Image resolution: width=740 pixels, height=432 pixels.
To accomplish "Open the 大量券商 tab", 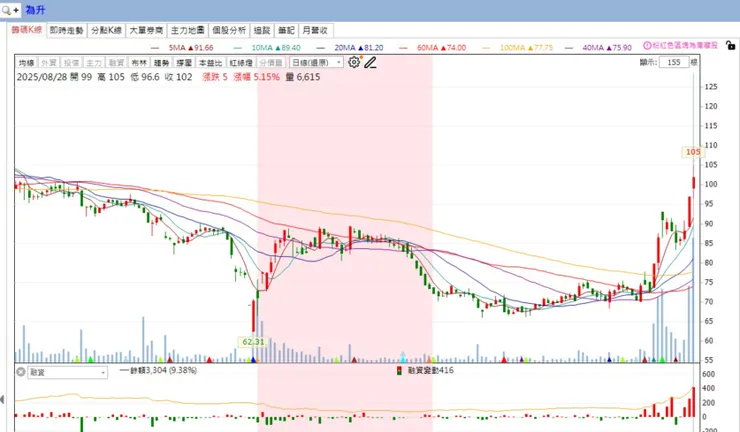I will [146, 30].
